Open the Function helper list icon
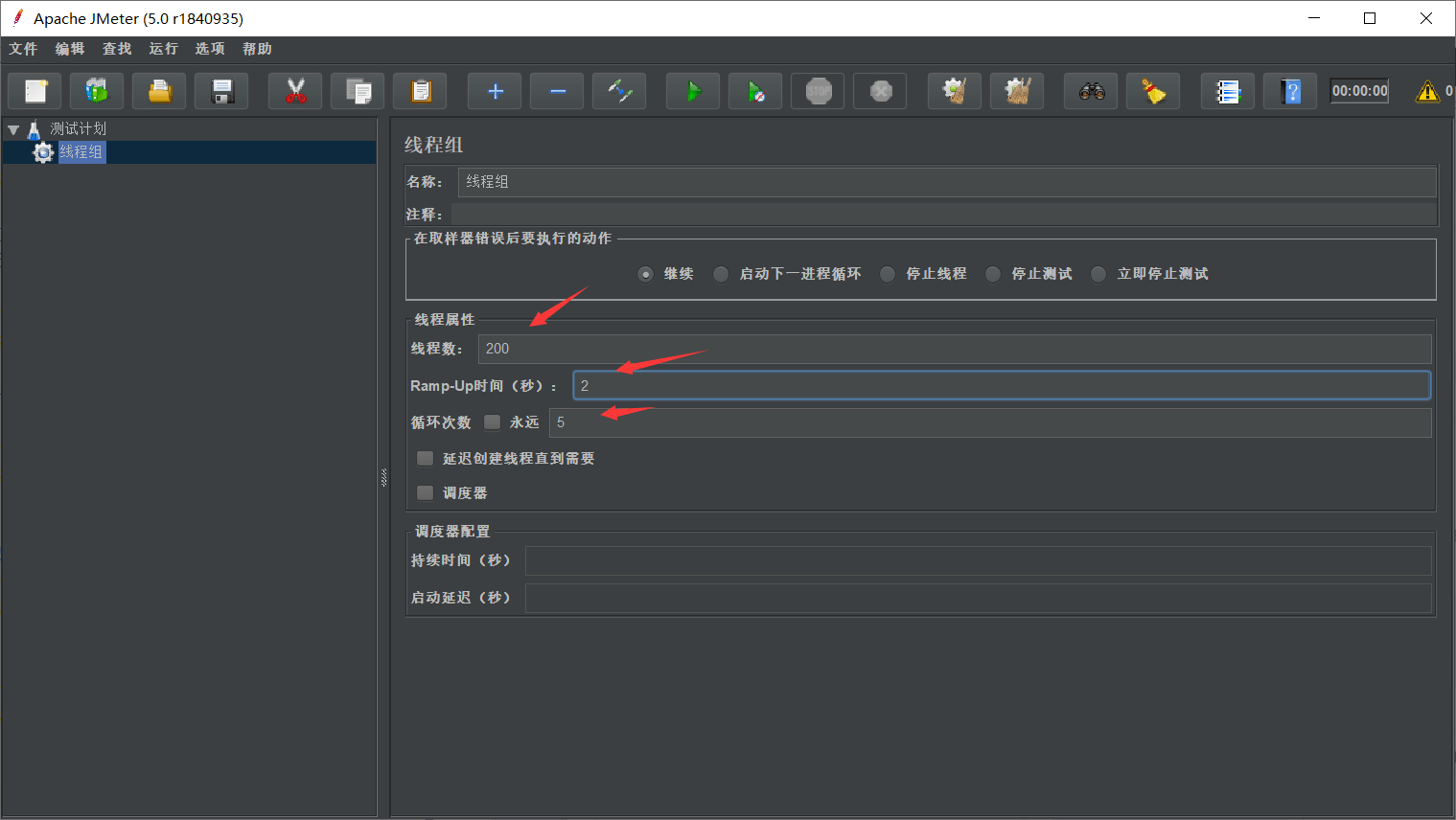 (x=1228, y=91)
